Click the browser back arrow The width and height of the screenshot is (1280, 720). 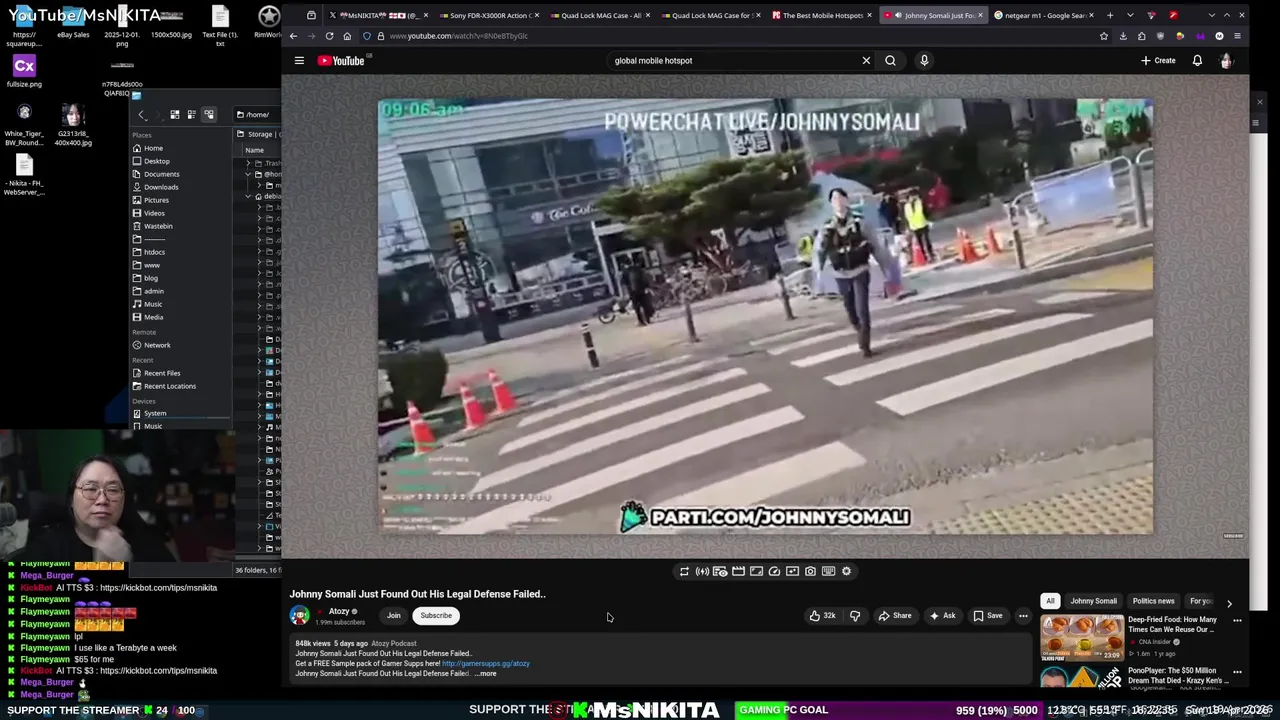293,36
